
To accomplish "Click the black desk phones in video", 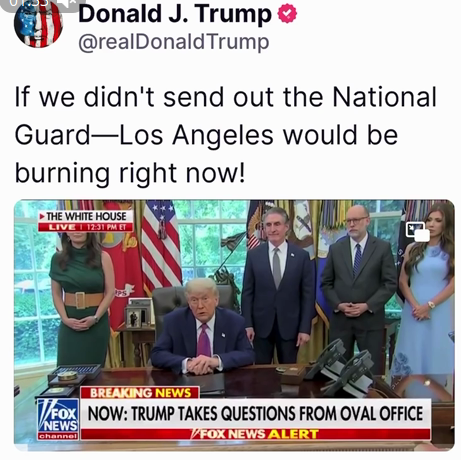I will click(343, 367).
